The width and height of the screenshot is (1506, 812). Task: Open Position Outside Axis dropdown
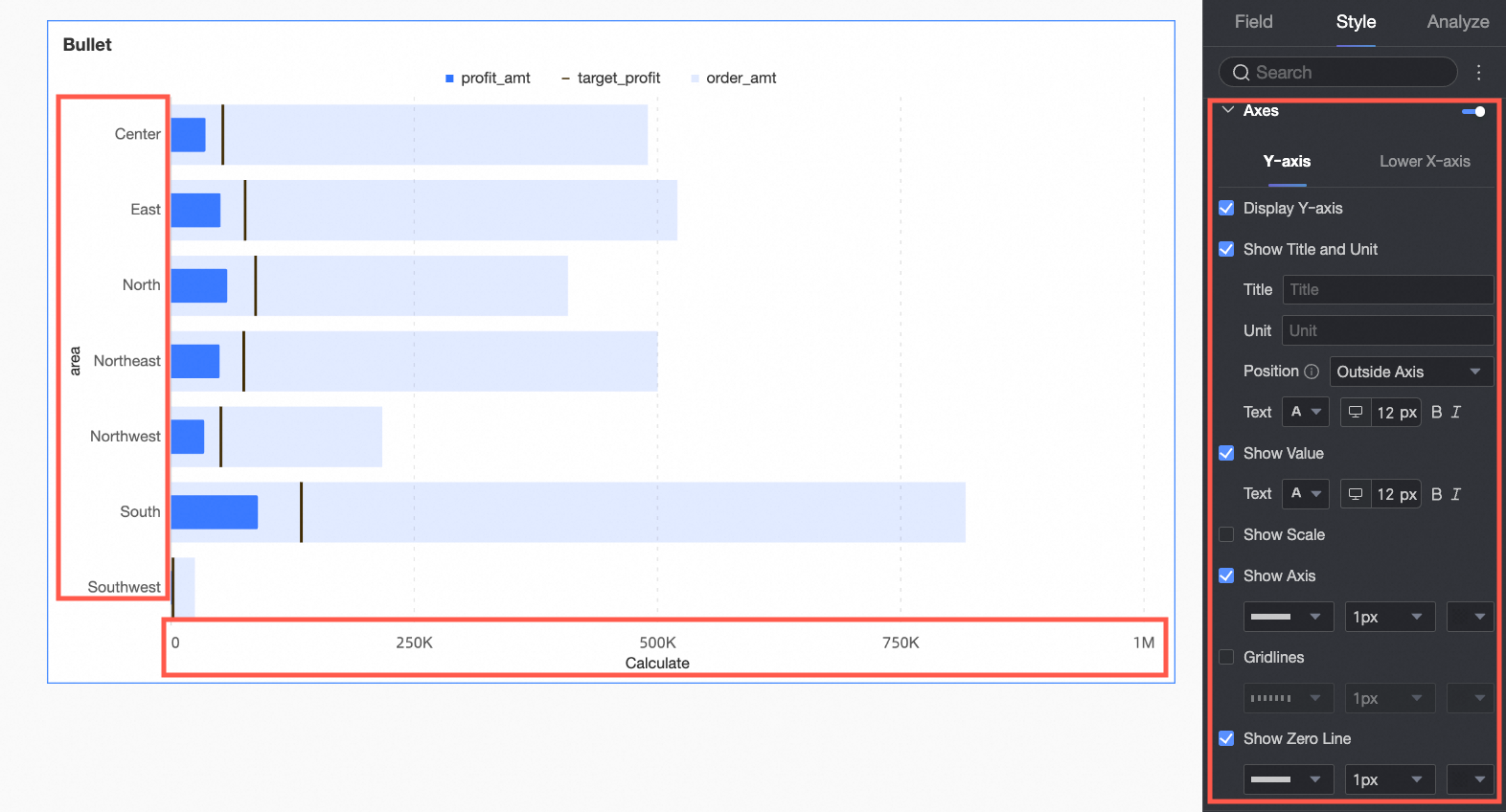click(1411, 372)
